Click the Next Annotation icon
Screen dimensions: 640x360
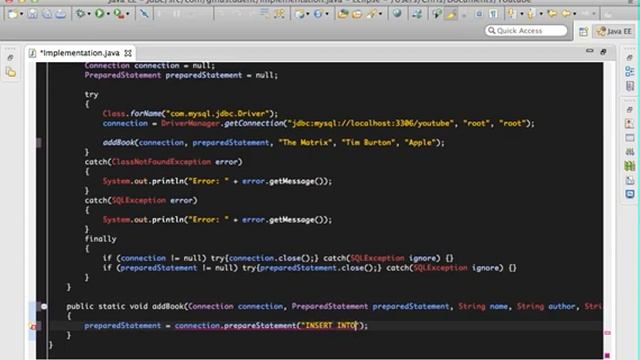point(511,13)
